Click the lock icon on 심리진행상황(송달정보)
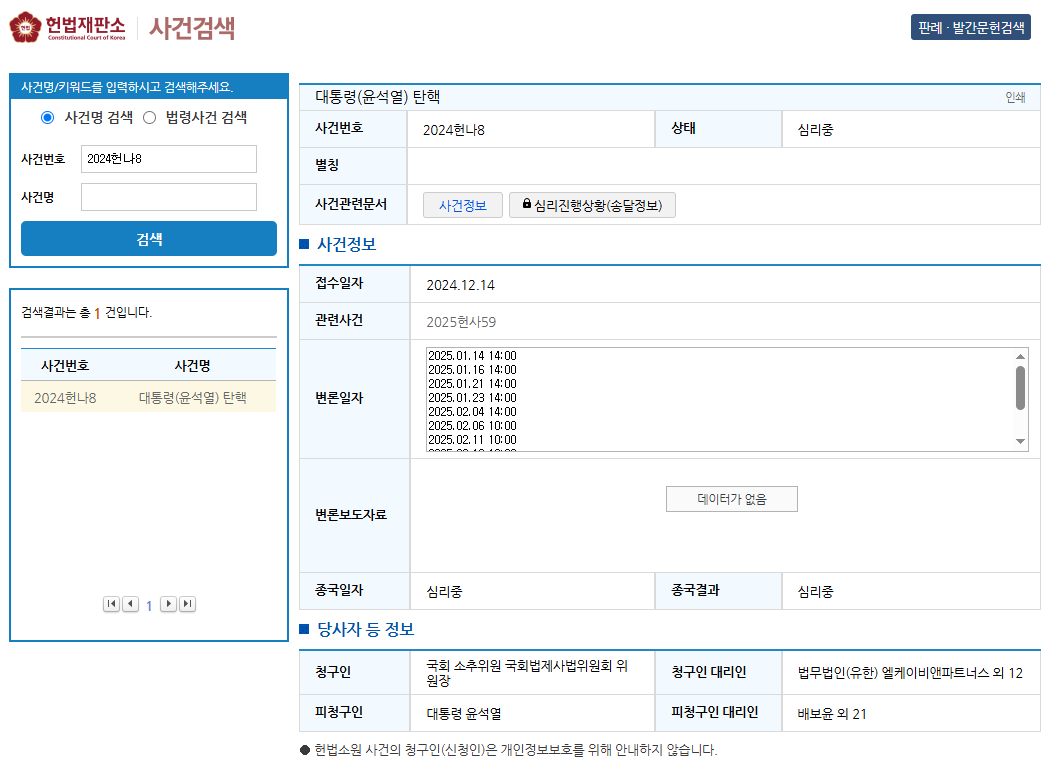 coord(528,205)
